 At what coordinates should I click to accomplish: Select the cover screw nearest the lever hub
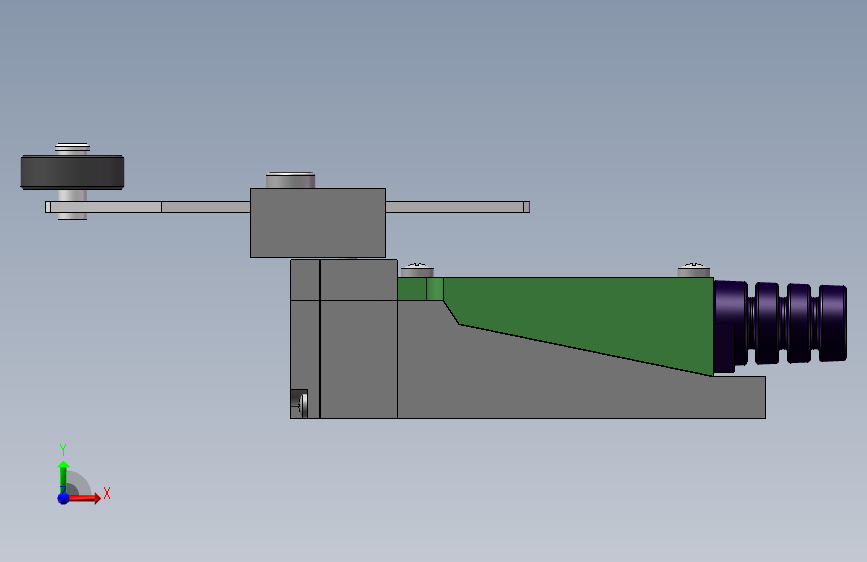pos(417,270)
